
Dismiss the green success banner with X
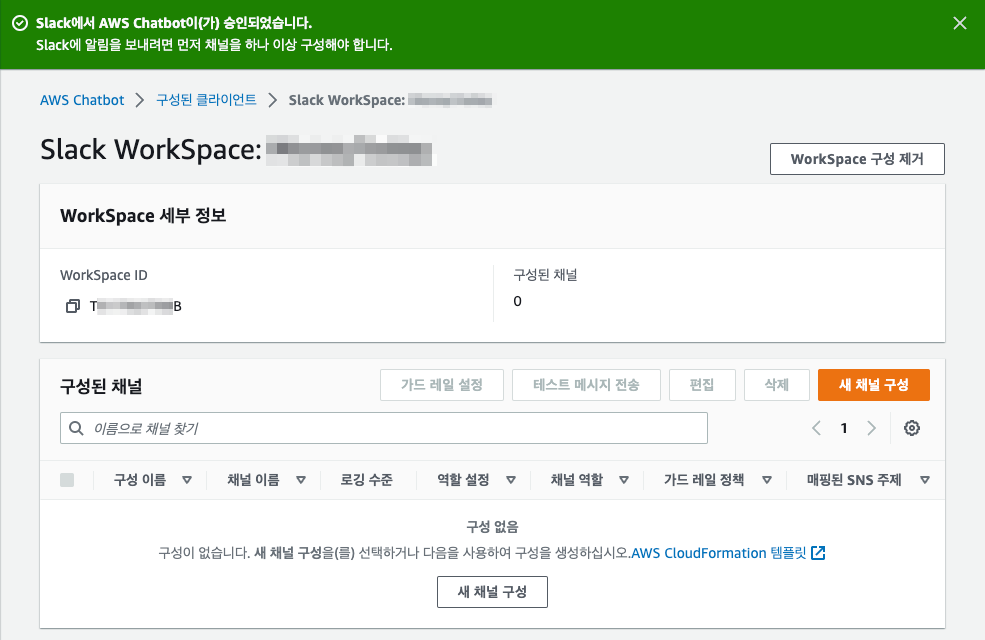[959, 23]
